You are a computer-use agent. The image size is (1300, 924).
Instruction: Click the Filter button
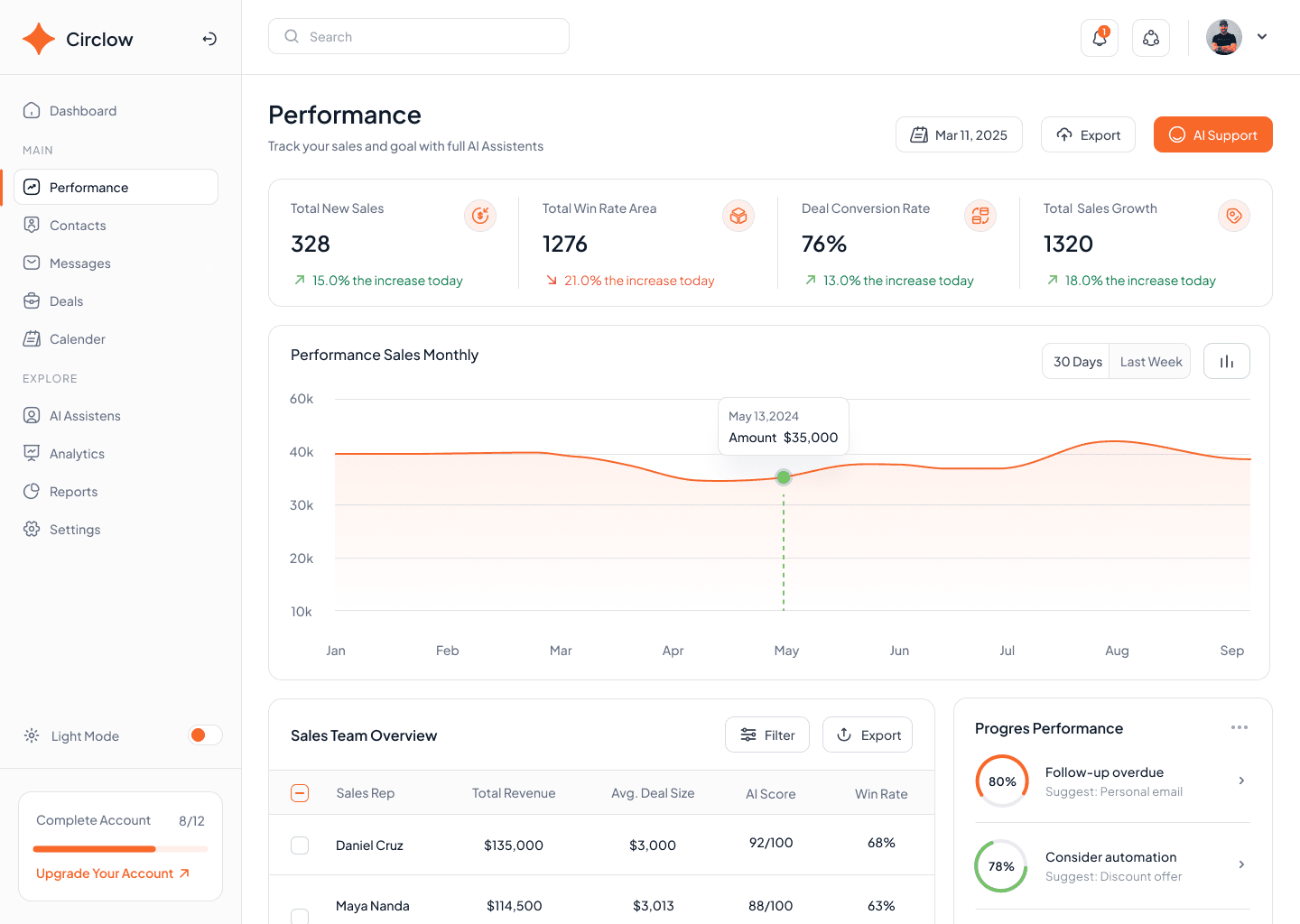(x=767, y=735)
